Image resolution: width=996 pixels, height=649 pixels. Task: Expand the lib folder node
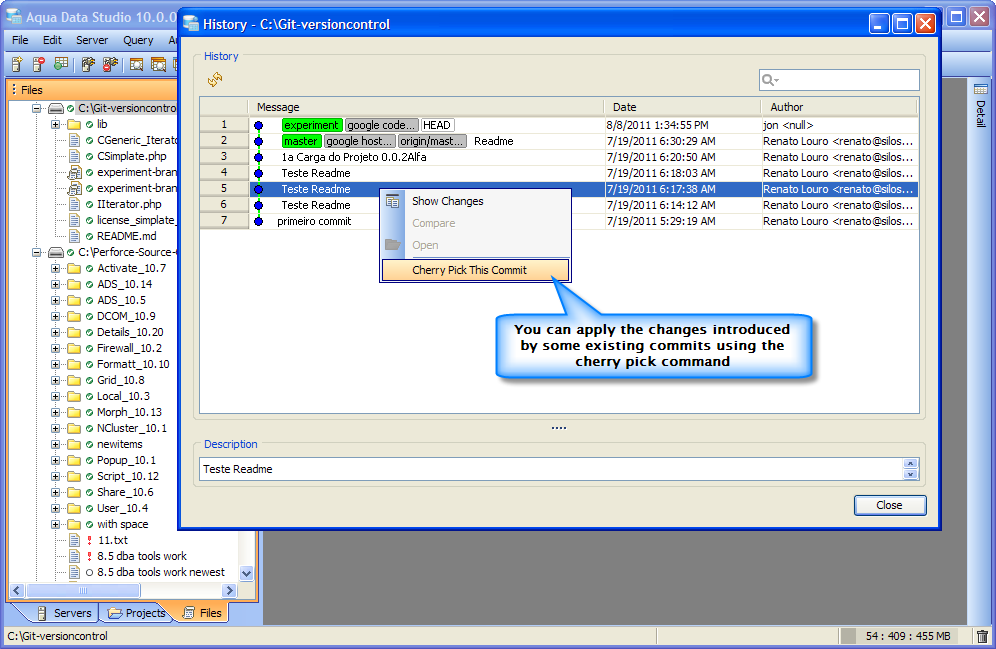tap(56, 124)
